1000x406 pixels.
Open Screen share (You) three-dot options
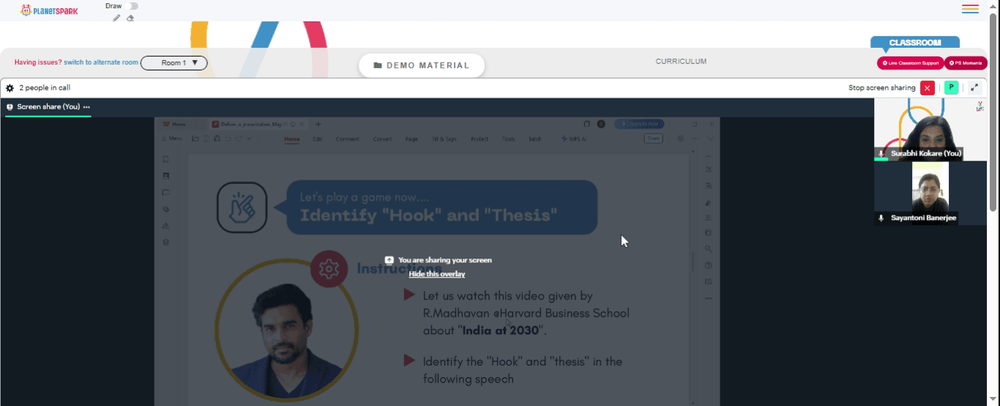point(87,107)
